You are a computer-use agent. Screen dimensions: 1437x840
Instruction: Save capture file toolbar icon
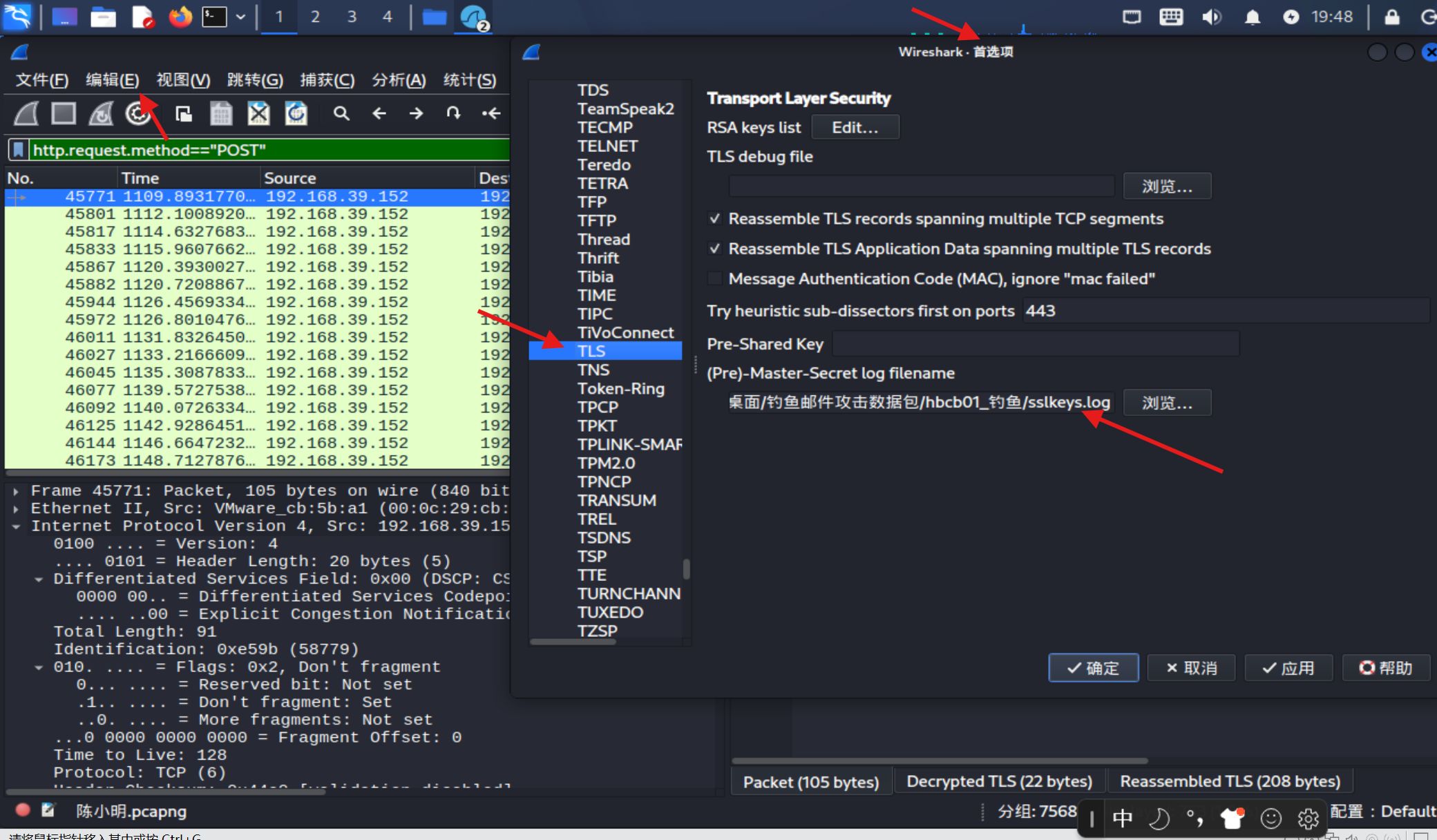click(x=221, y=113)
